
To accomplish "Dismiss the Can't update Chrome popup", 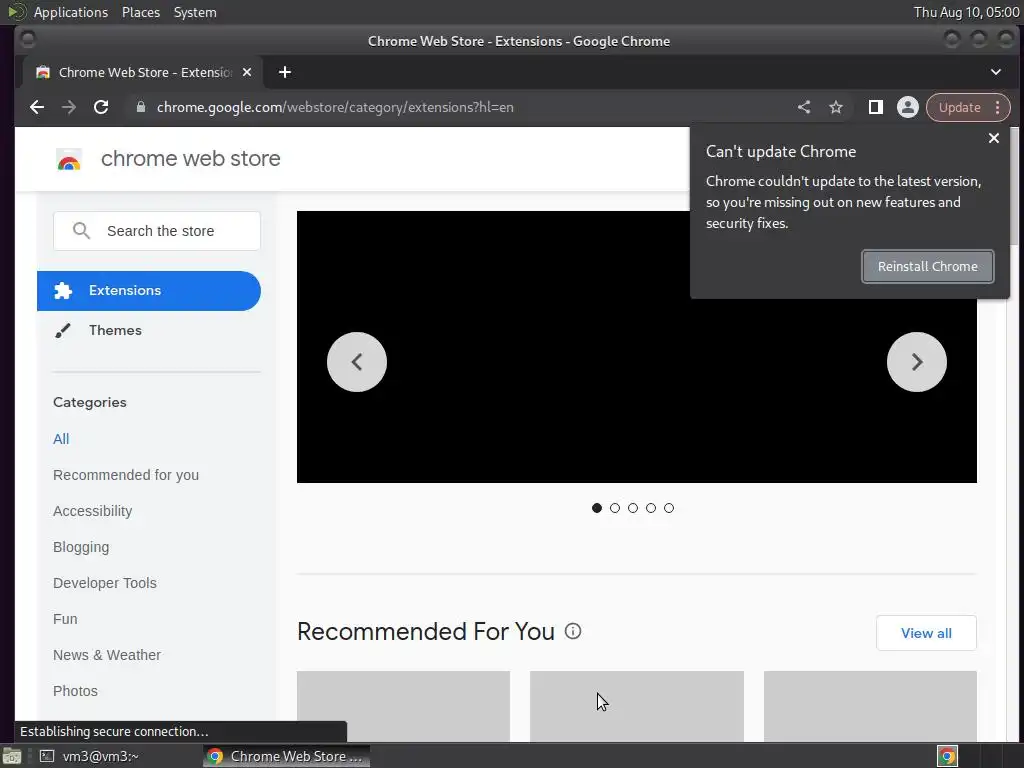I will (x=993, y=138).
